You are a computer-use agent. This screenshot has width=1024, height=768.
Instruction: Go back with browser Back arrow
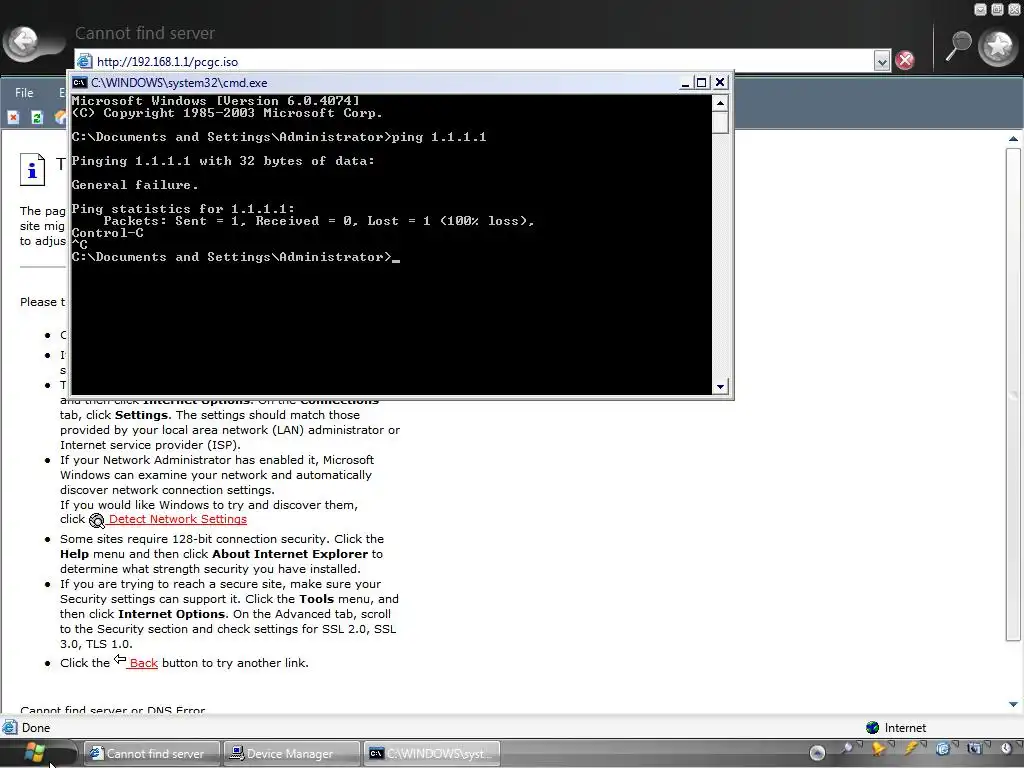pos(25,43)
